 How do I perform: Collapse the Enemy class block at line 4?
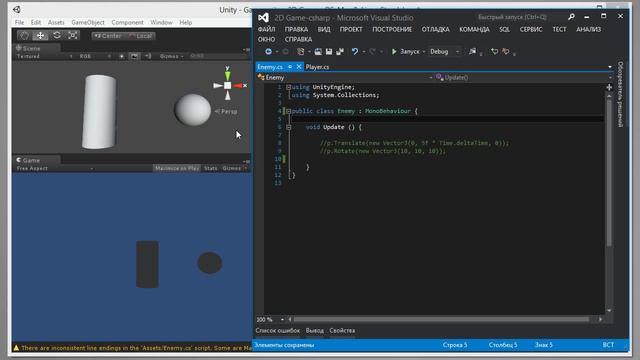pyautogui.click(x=289, y=111)
